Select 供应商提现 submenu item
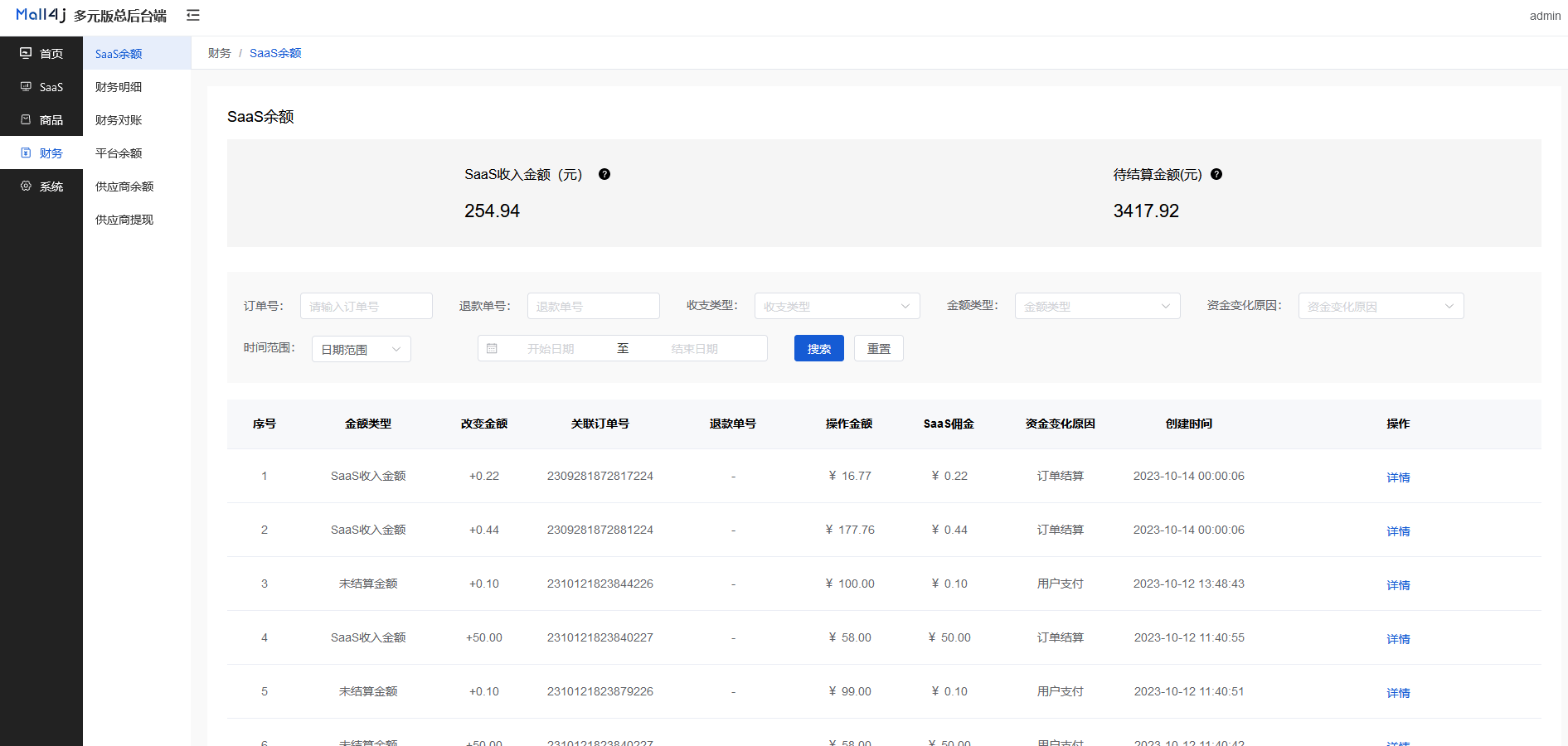Screen dimensions: 1568x746 pos(137,219)
